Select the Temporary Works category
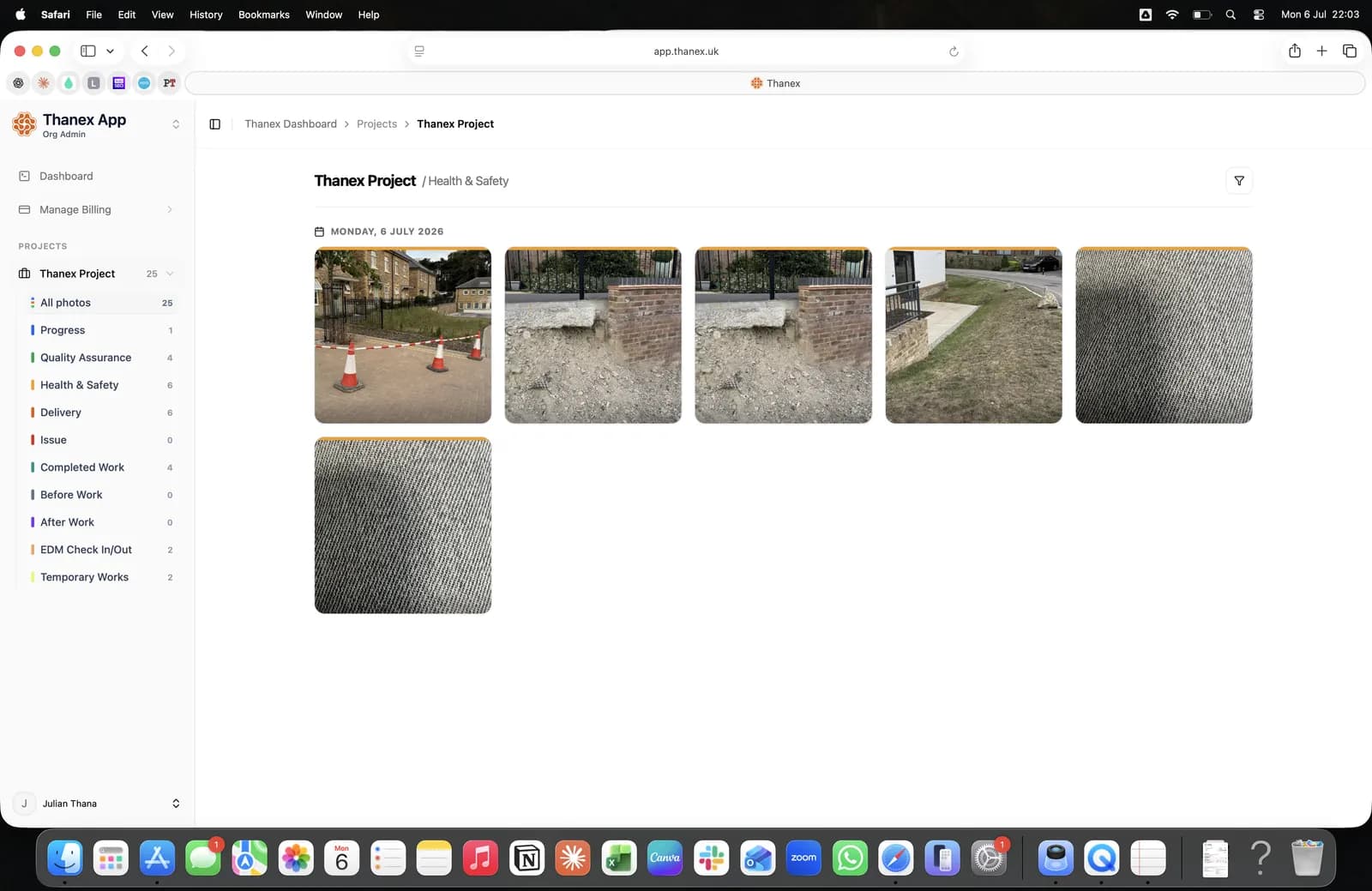The height and width of the screenshot is (891, 1372). point(100,577)
